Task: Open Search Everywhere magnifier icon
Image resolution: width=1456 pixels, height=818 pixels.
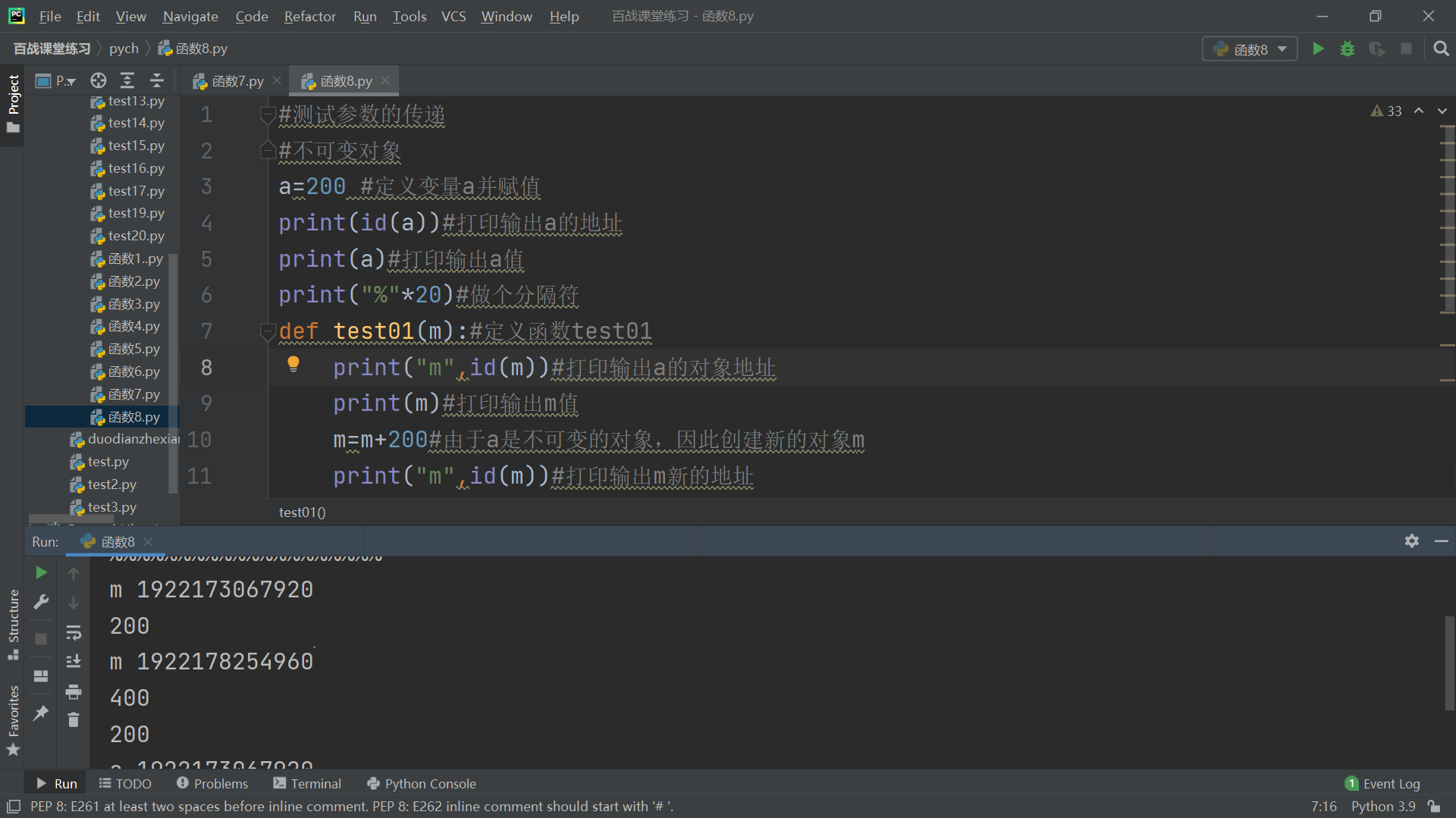Action: (1442, 49)
